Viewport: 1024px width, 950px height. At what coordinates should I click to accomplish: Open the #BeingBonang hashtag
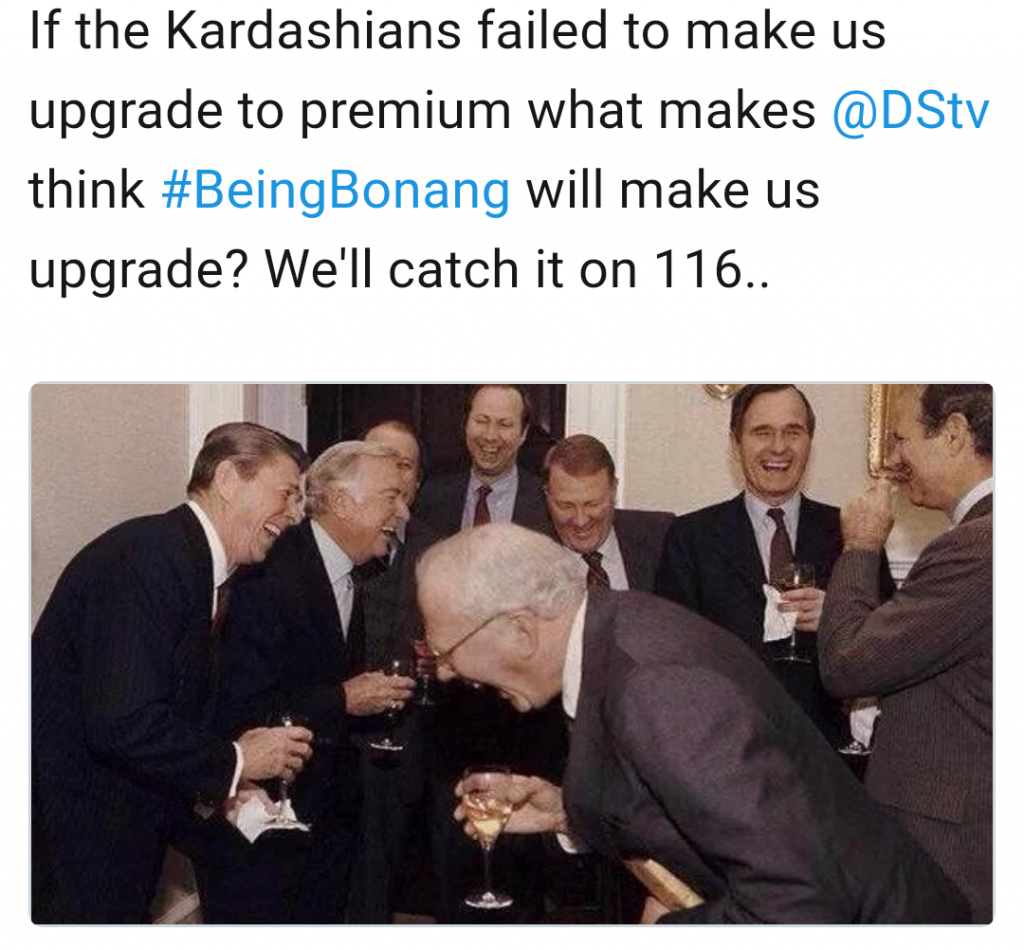click(335, 191)
